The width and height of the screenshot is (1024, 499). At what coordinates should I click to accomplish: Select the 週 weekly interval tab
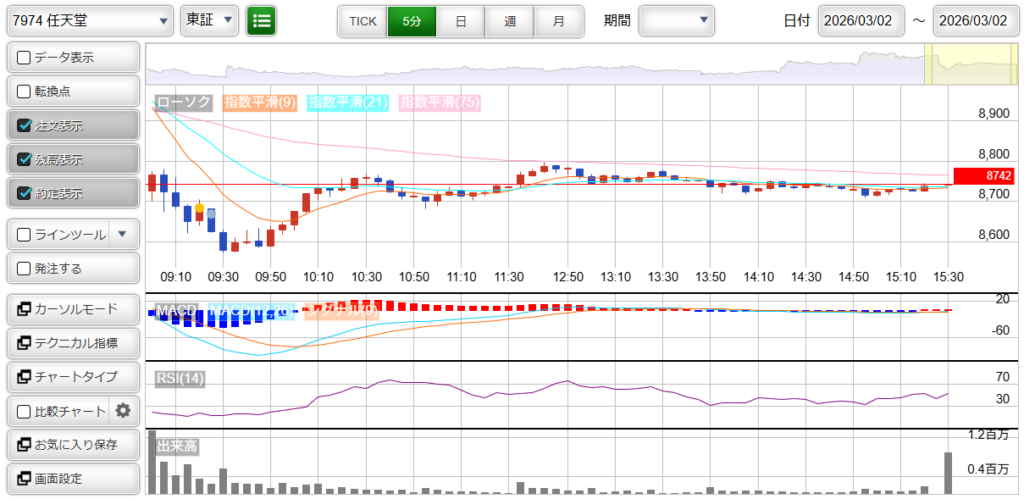click(510, 20)
